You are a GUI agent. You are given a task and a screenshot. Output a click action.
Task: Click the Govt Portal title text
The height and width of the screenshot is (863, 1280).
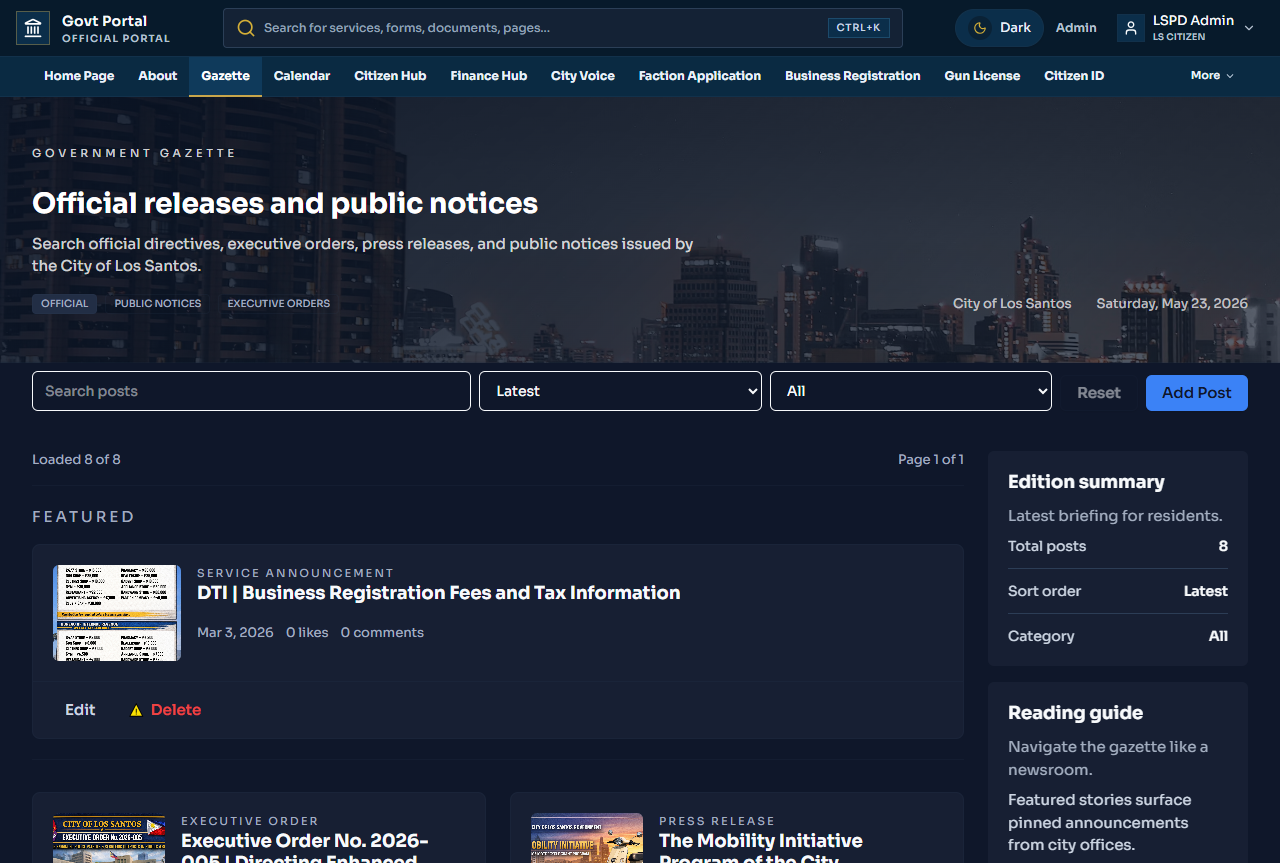(x=104, y=21)
